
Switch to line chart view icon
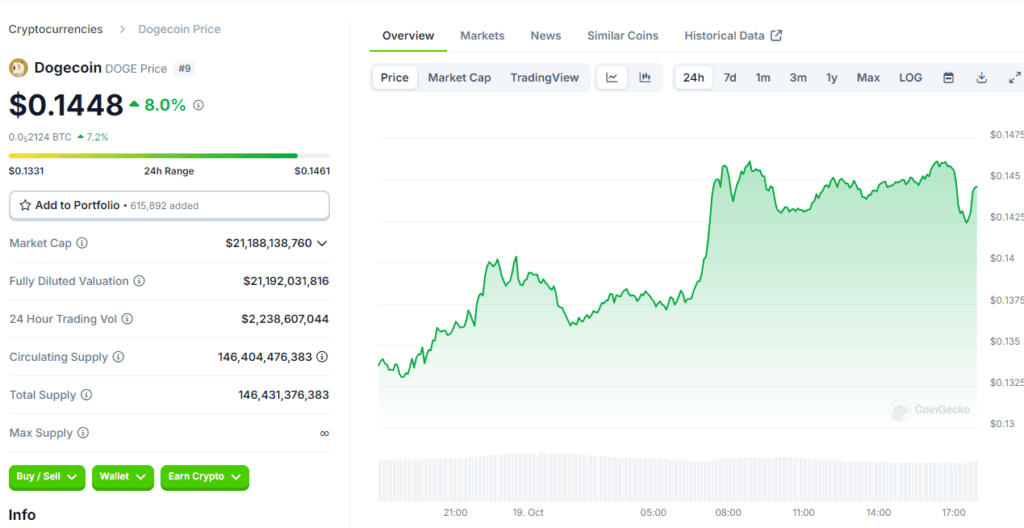point(612,78)
